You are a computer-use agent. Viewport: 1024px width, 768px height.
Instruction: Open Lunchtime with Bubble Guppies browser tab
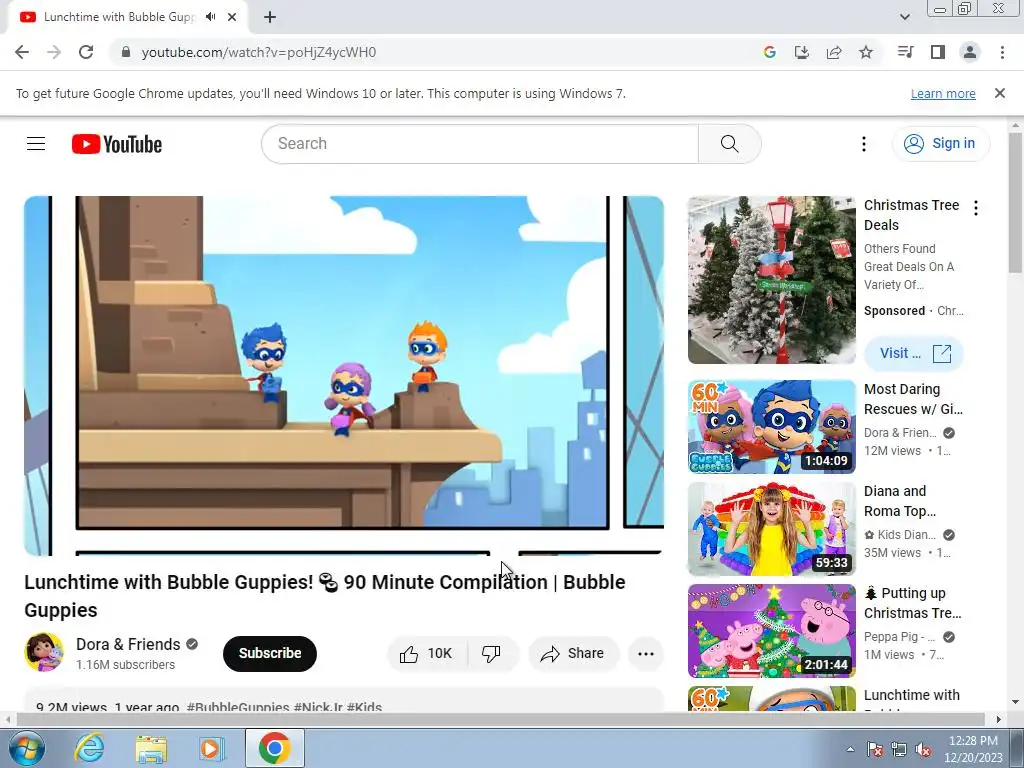[x=118, y=17]
